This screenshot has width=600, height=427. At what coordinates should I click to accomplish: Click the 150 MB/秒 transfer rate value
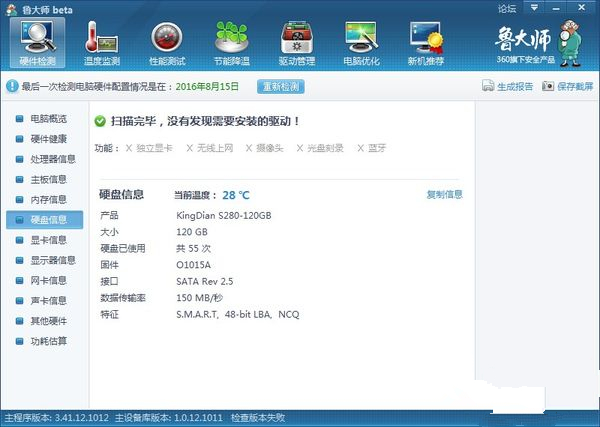point(200,298)
